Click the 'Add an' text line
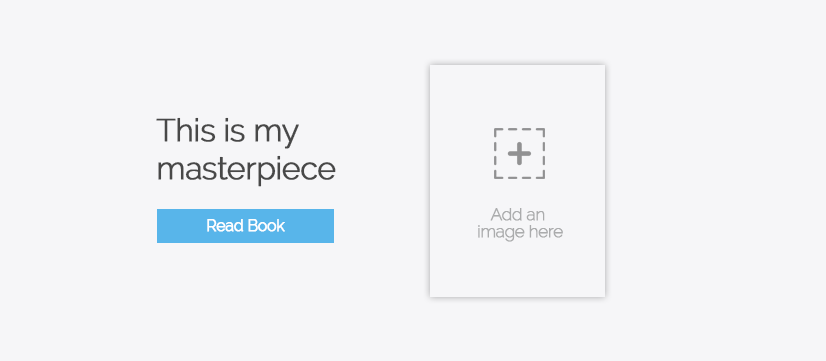826x361 pixels. [x=517, y=214]
